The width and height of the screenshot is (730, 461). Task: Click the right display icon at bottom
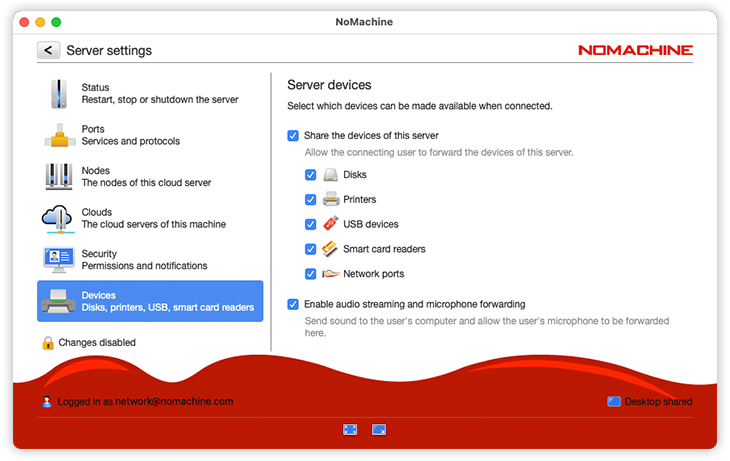(x=379, y=429)
